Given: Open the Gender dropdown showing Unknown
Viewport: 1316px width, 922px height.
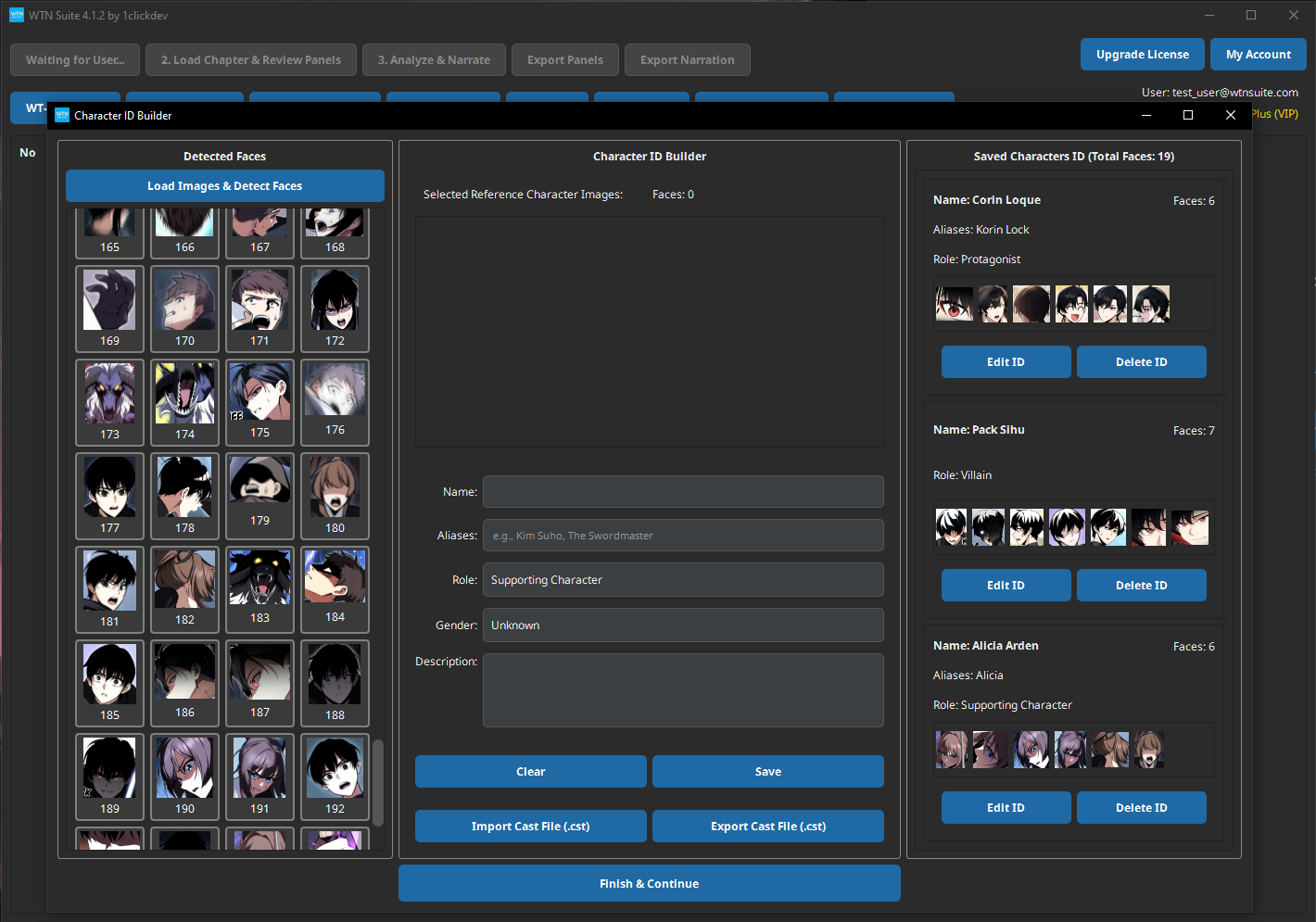Looking at the screenshot, I should point(683,625).
